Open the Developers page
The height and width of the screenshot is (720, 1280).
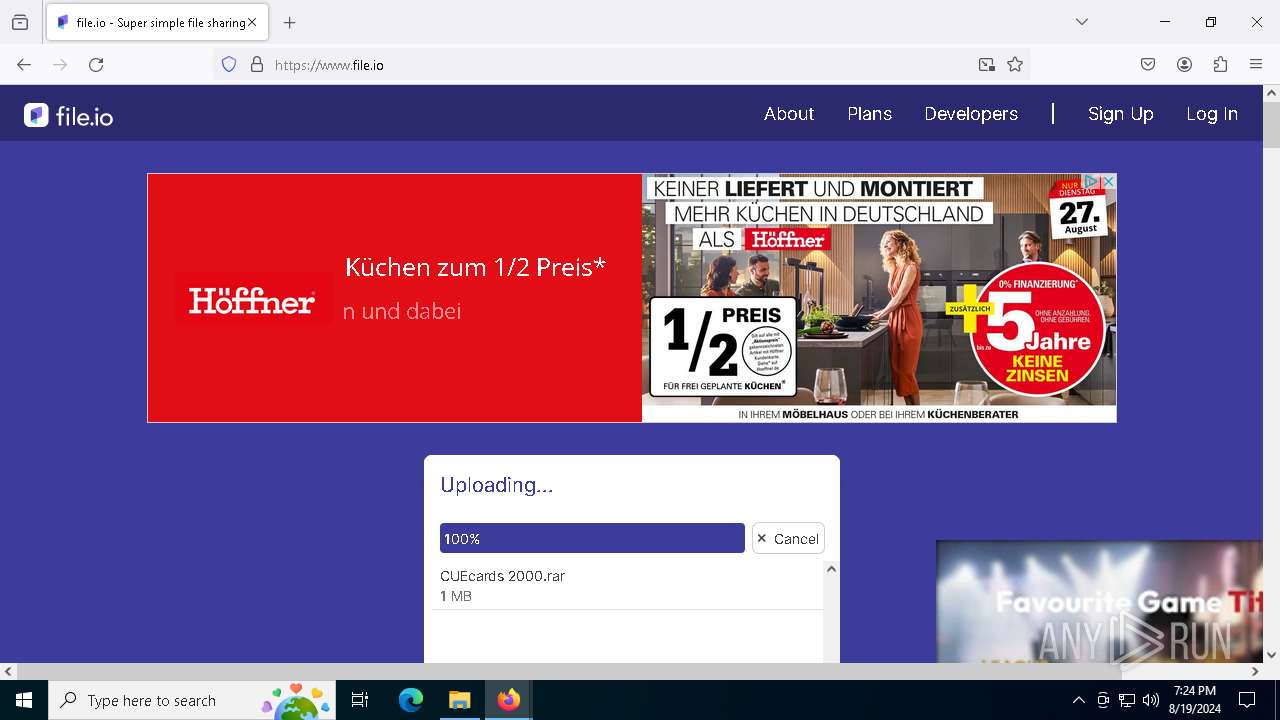coord(971,114)
